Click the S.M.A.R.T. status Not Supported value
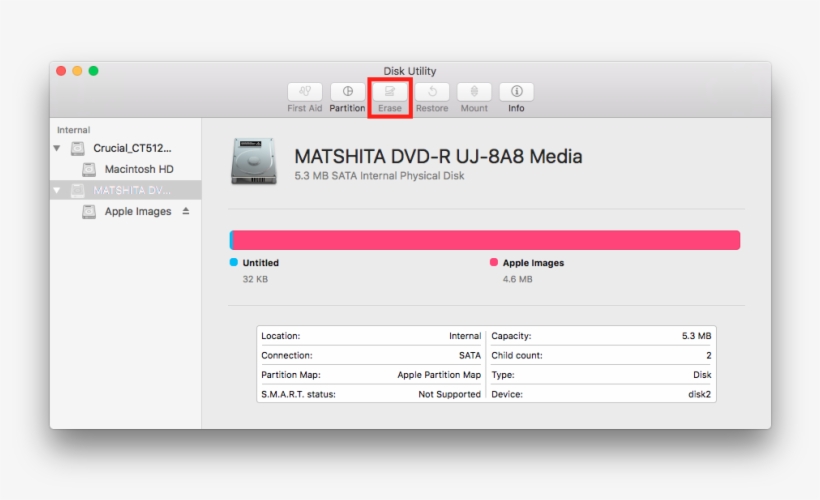The height and width of the screenshot is (500, 820). tap(449, 394)
